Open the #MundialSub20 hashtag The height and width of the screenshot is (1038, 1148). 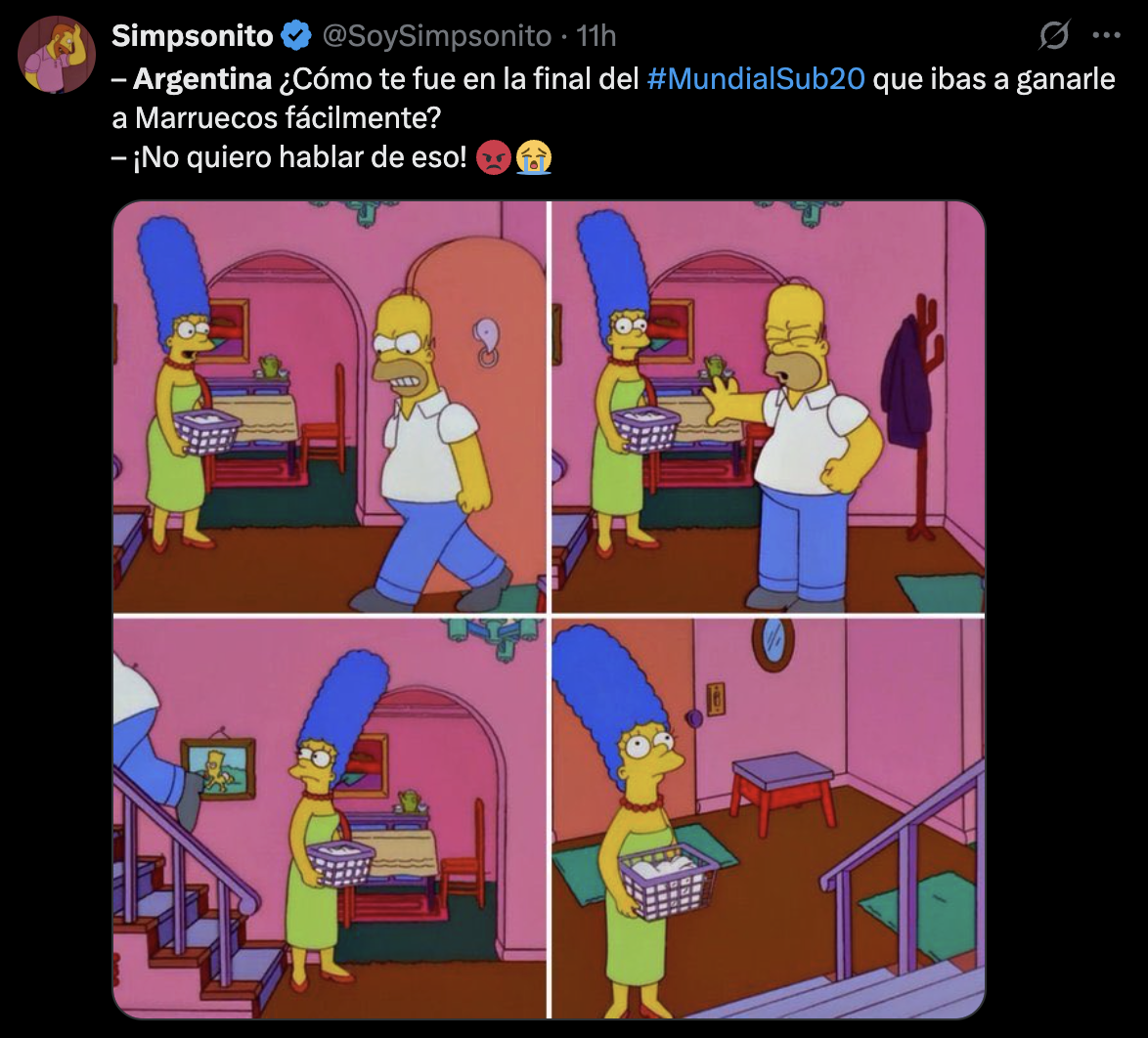(x=756, y=78)
